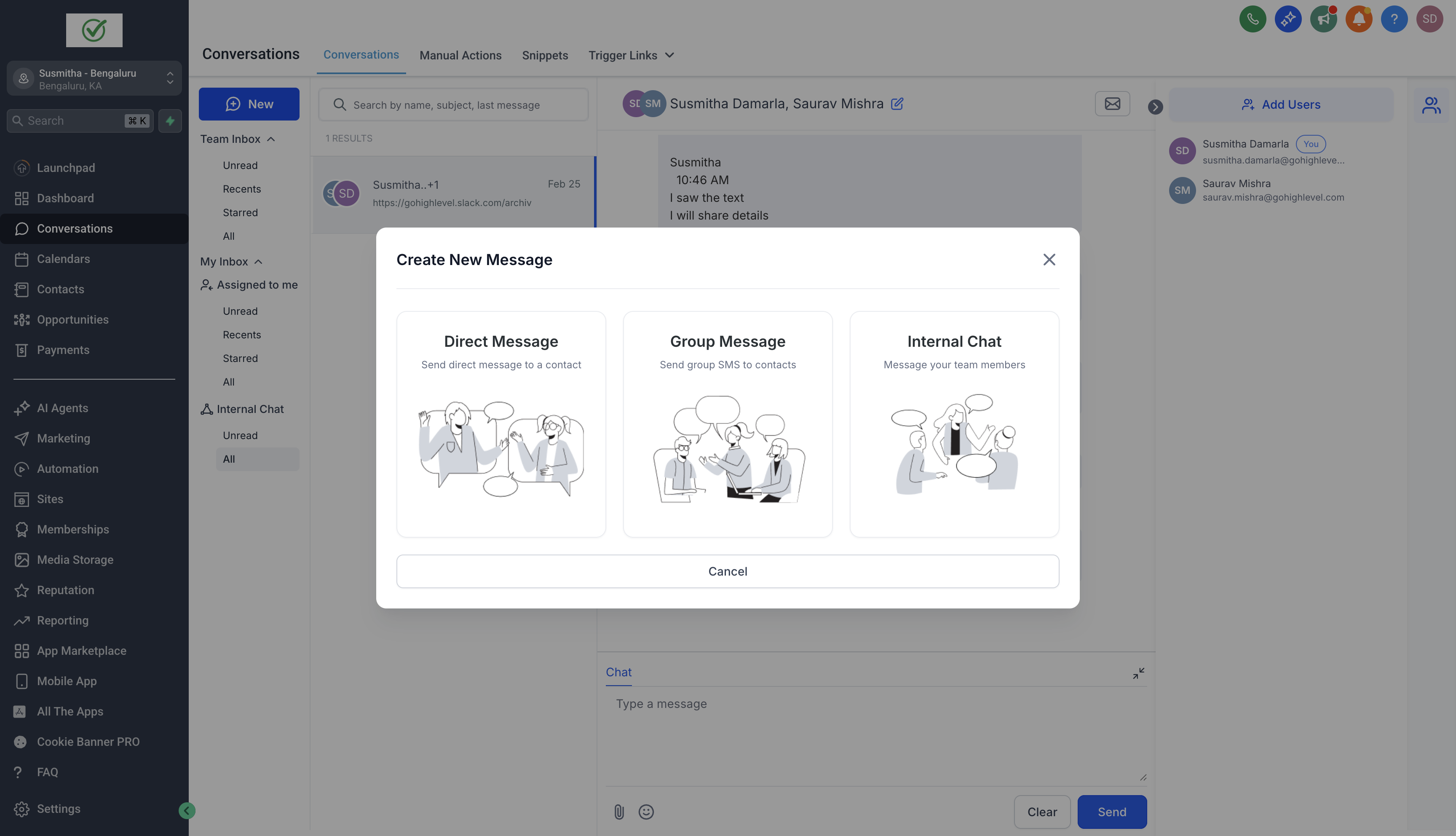This screenshot has height=836, width=1456.
Task: Close the Create New Message dialog
Action: tap(1049, 260)
